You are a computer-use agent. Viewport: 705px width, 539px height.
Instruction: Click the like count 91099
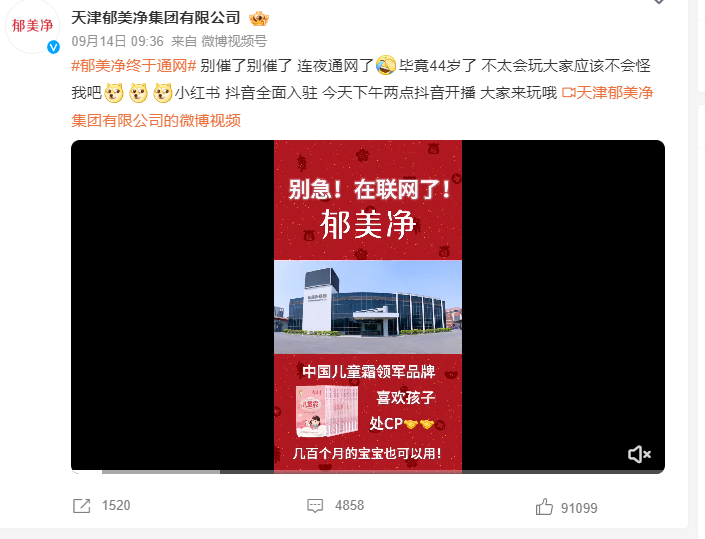click(x=579, y=508)
